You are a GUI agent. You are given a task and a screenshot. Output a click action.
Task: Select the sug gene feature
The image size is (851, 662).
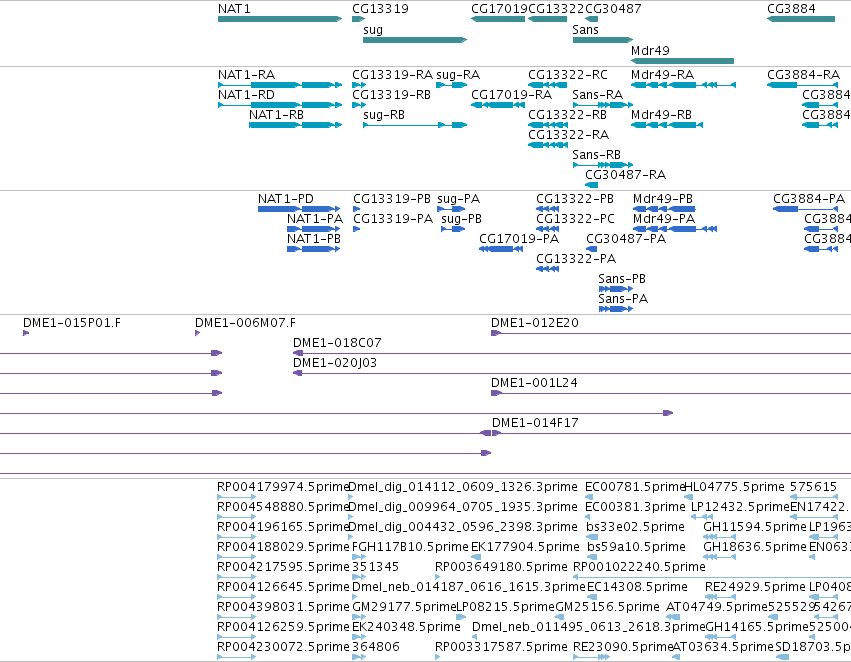[x=415, y=40]
